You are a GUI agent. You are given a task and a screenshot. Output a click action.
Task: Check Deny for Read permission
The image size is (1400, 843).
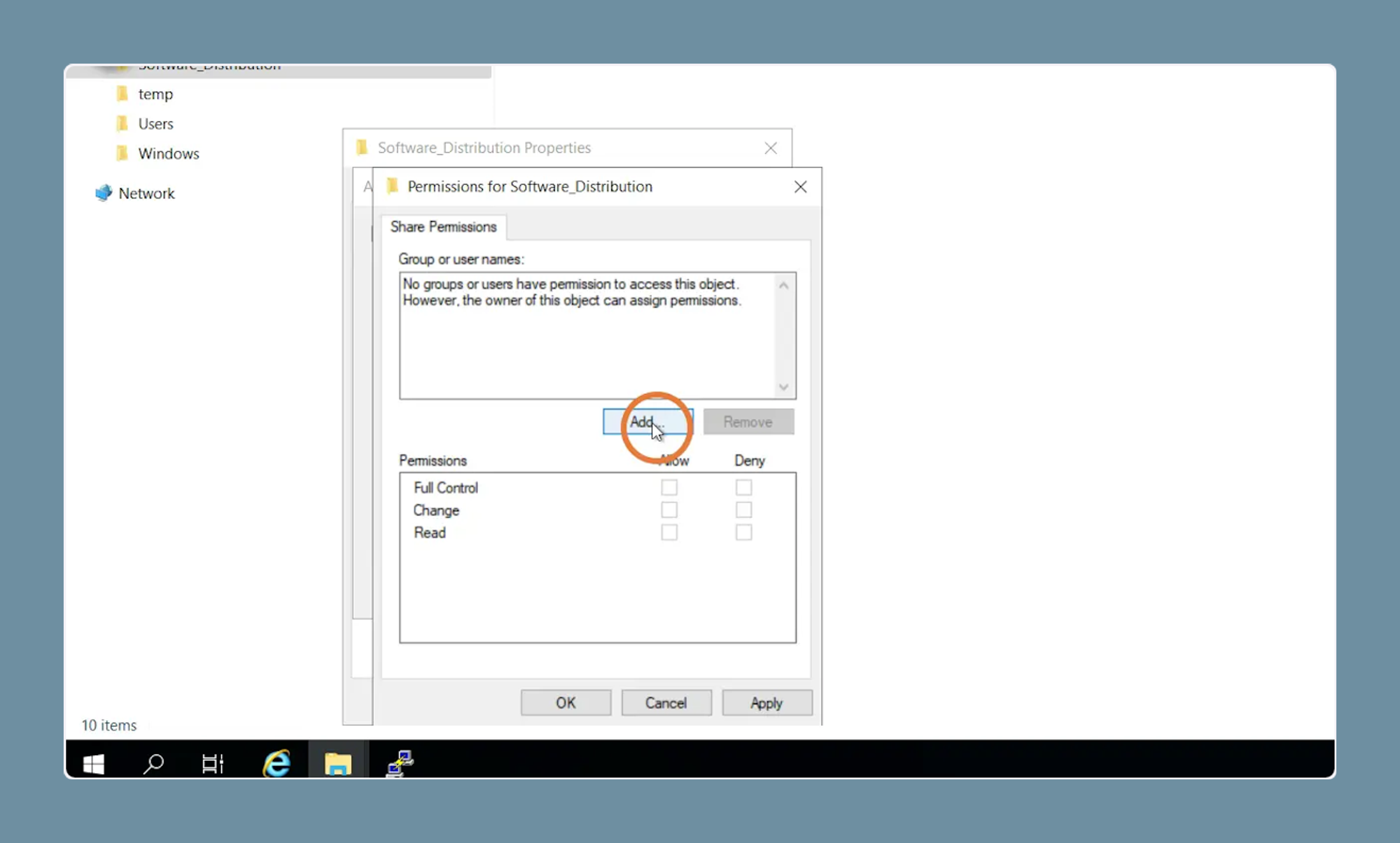pyautogui.click(x=743, y=532)
